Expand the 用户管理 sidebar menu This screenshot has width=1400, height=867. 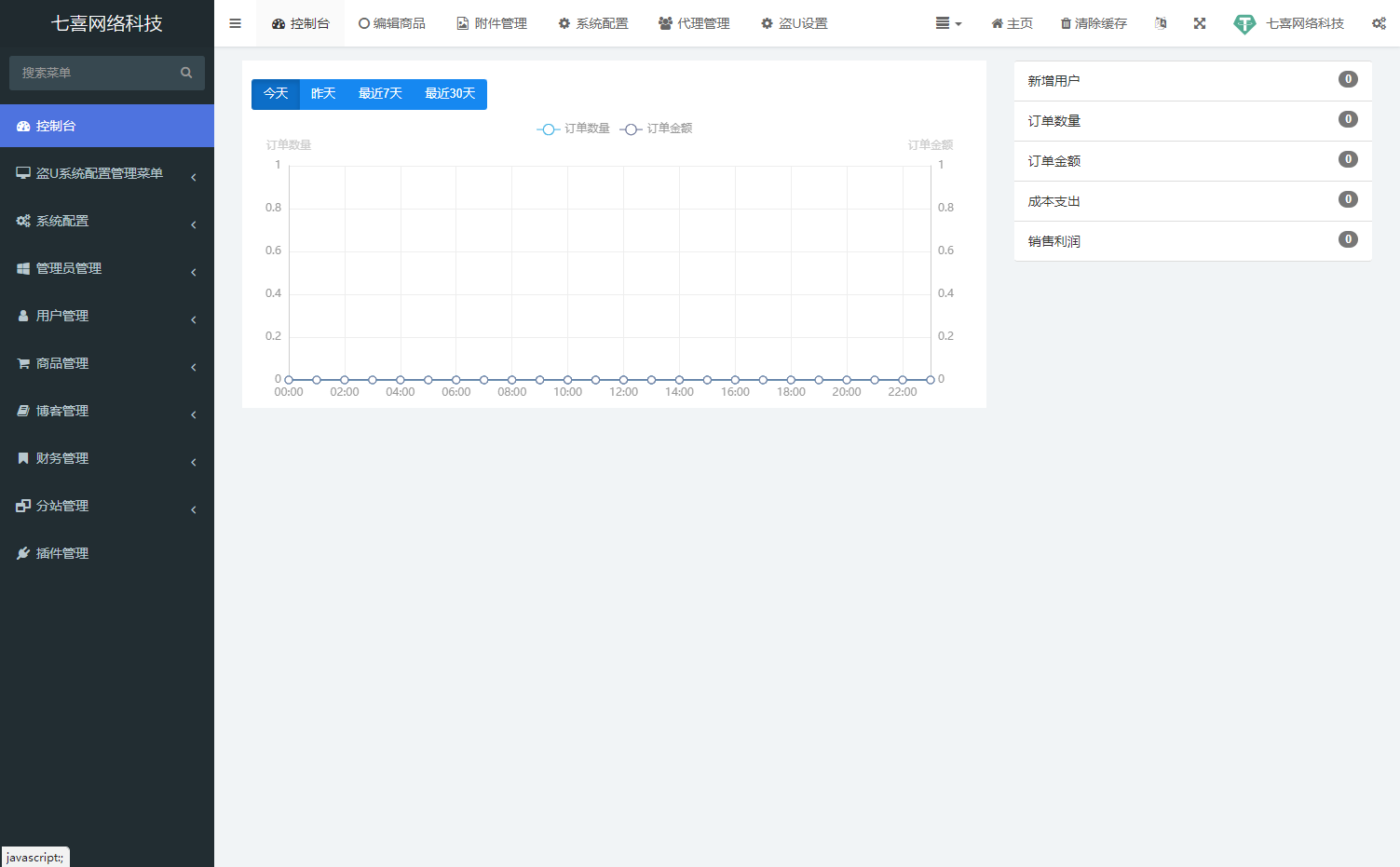coord(60,315)
